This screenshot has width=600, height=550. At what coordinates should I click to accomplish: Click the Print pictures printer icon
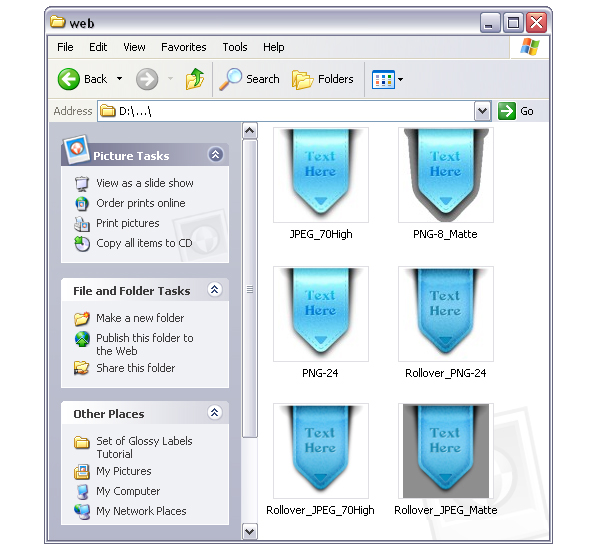click(82, 224)
